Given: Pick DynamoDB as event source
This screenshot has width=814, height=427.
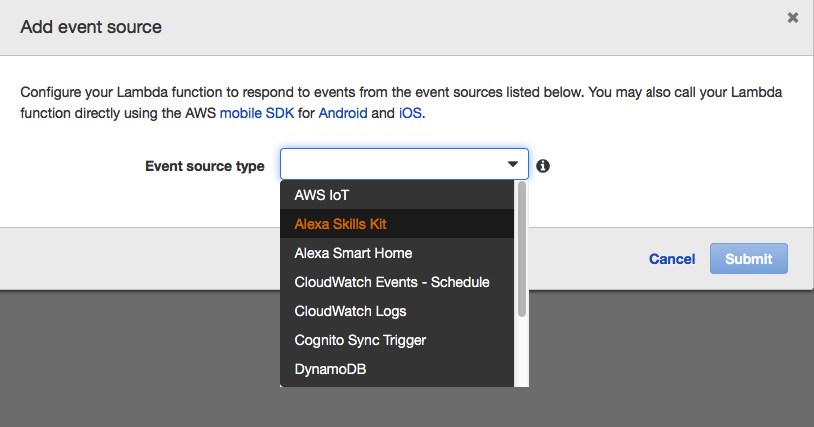Looking at the screenshot, I should 330,369.
